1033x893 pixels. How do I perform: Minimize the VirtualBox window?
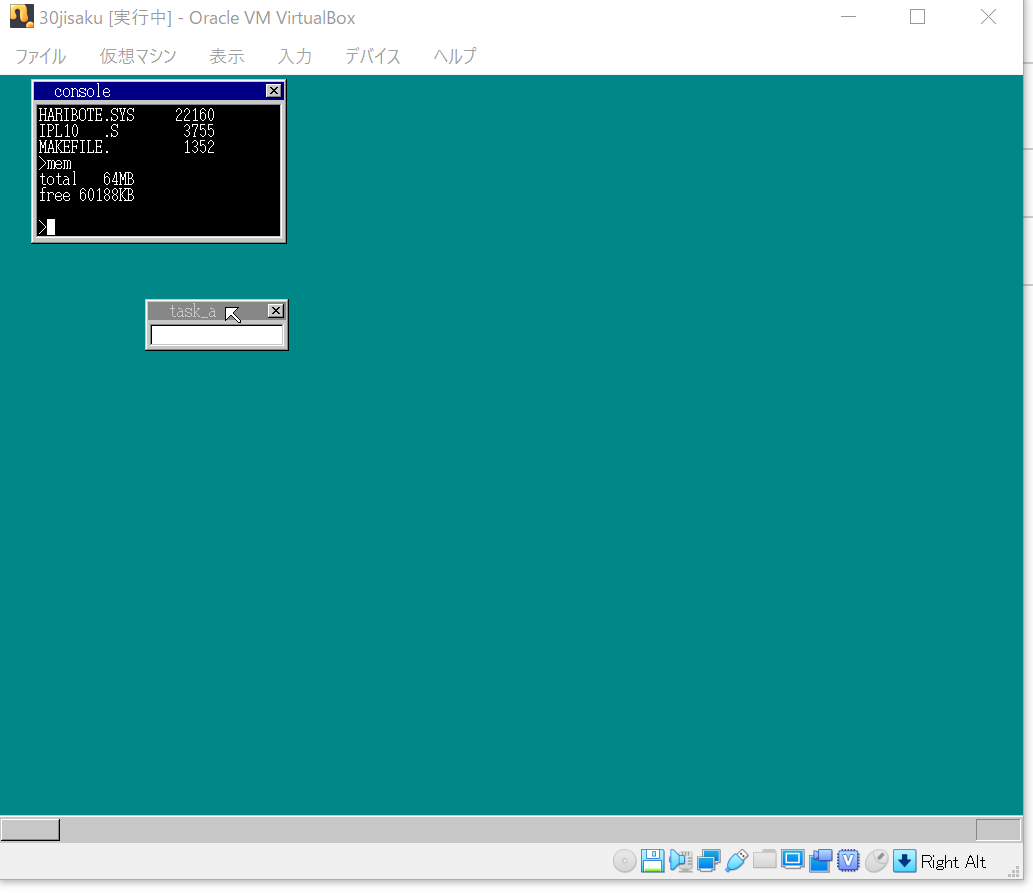849,16
